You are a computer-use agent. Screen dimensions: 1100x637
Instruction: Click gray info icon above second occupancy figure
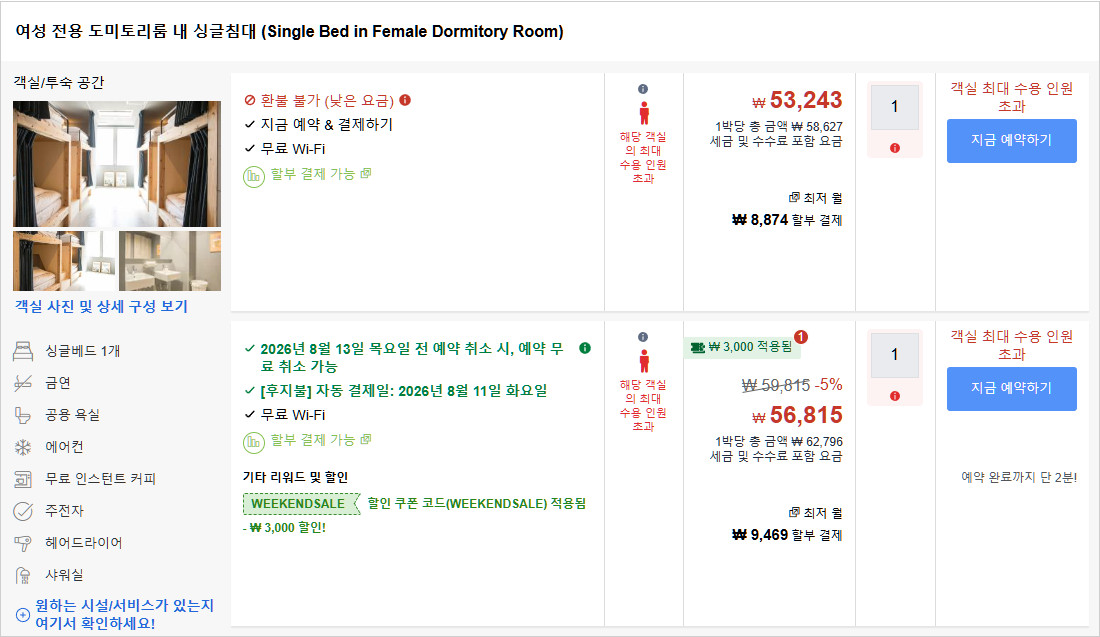click(x=643, y=337)
